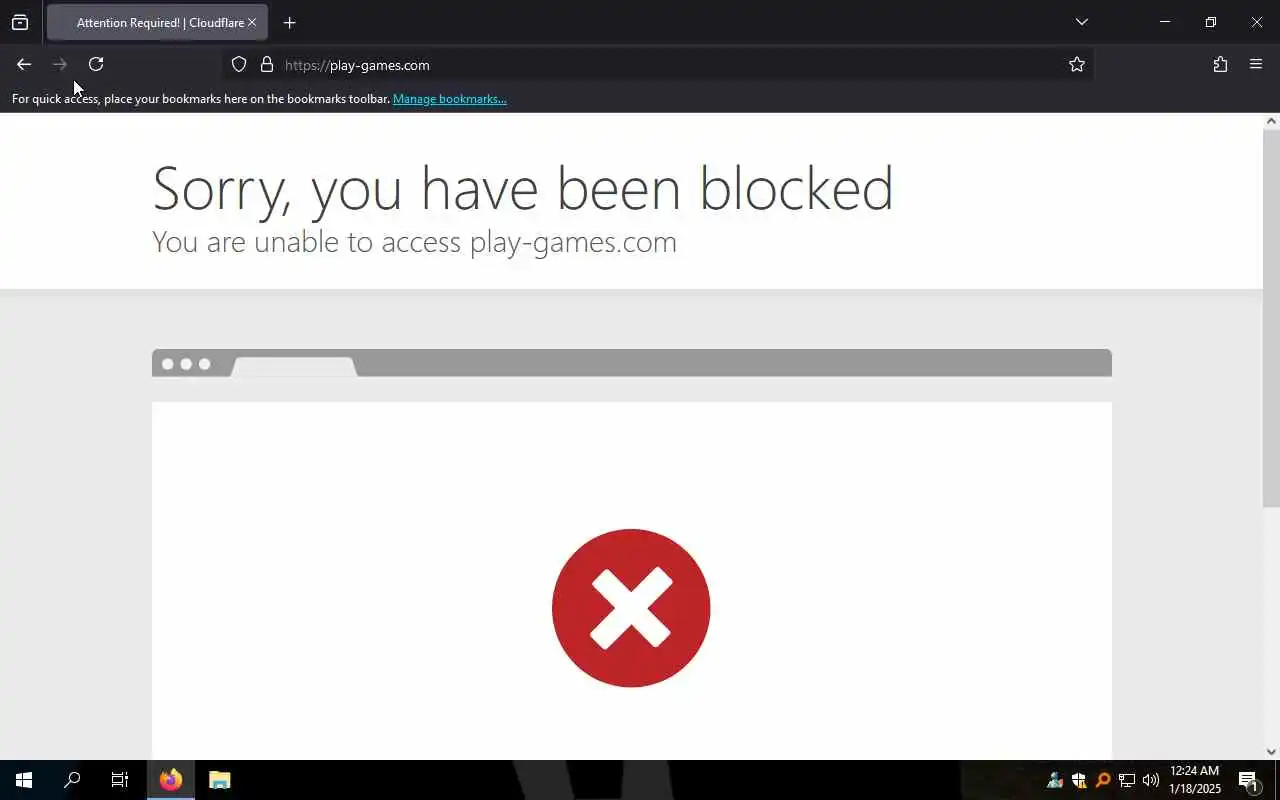This screenshot has width=1280, height=800.
Task: Open the Extensions puzzle icon
Action: (x=1220, y=64)
